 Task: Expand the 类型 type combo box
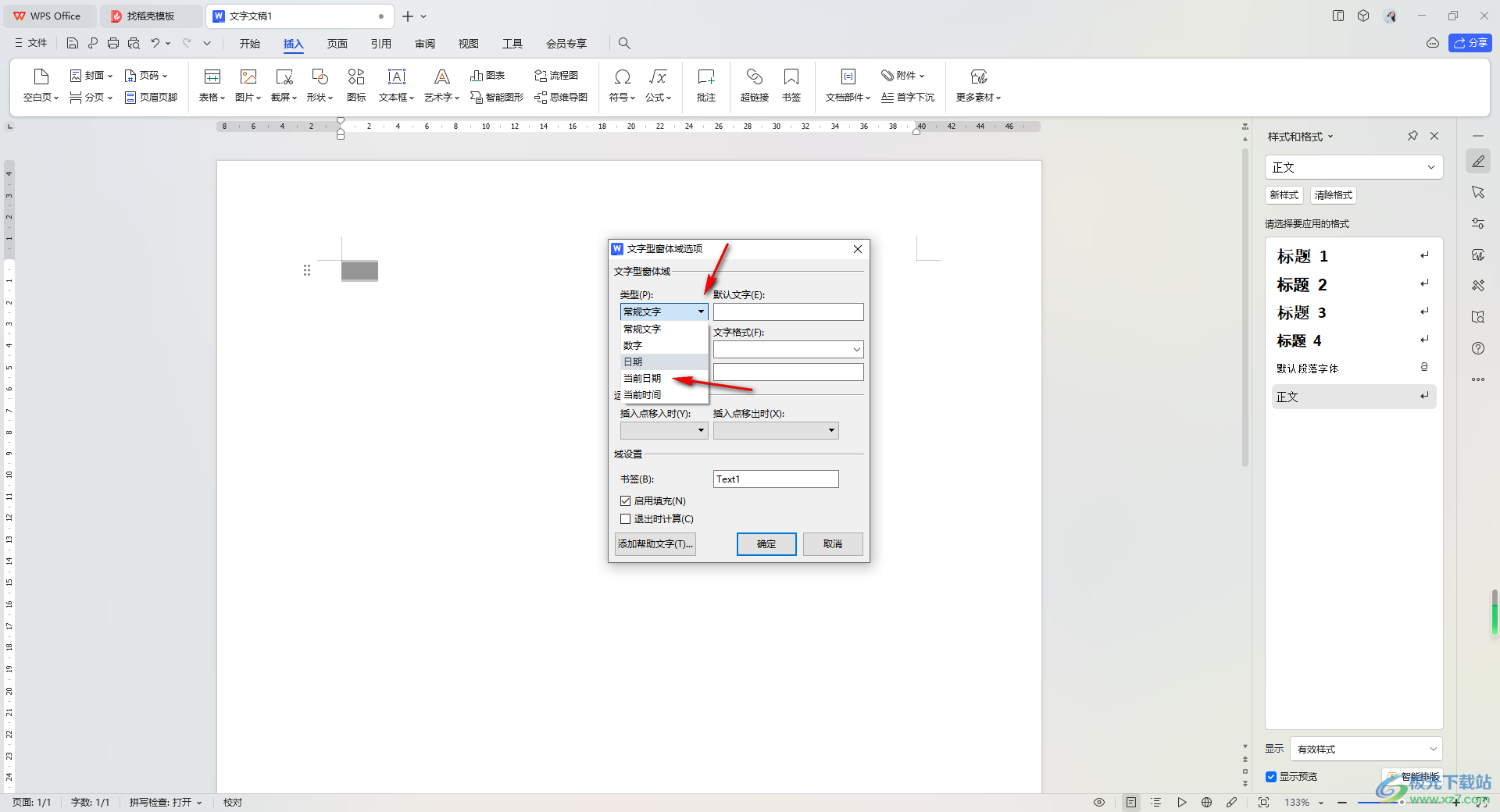click(x=664, y=312)
